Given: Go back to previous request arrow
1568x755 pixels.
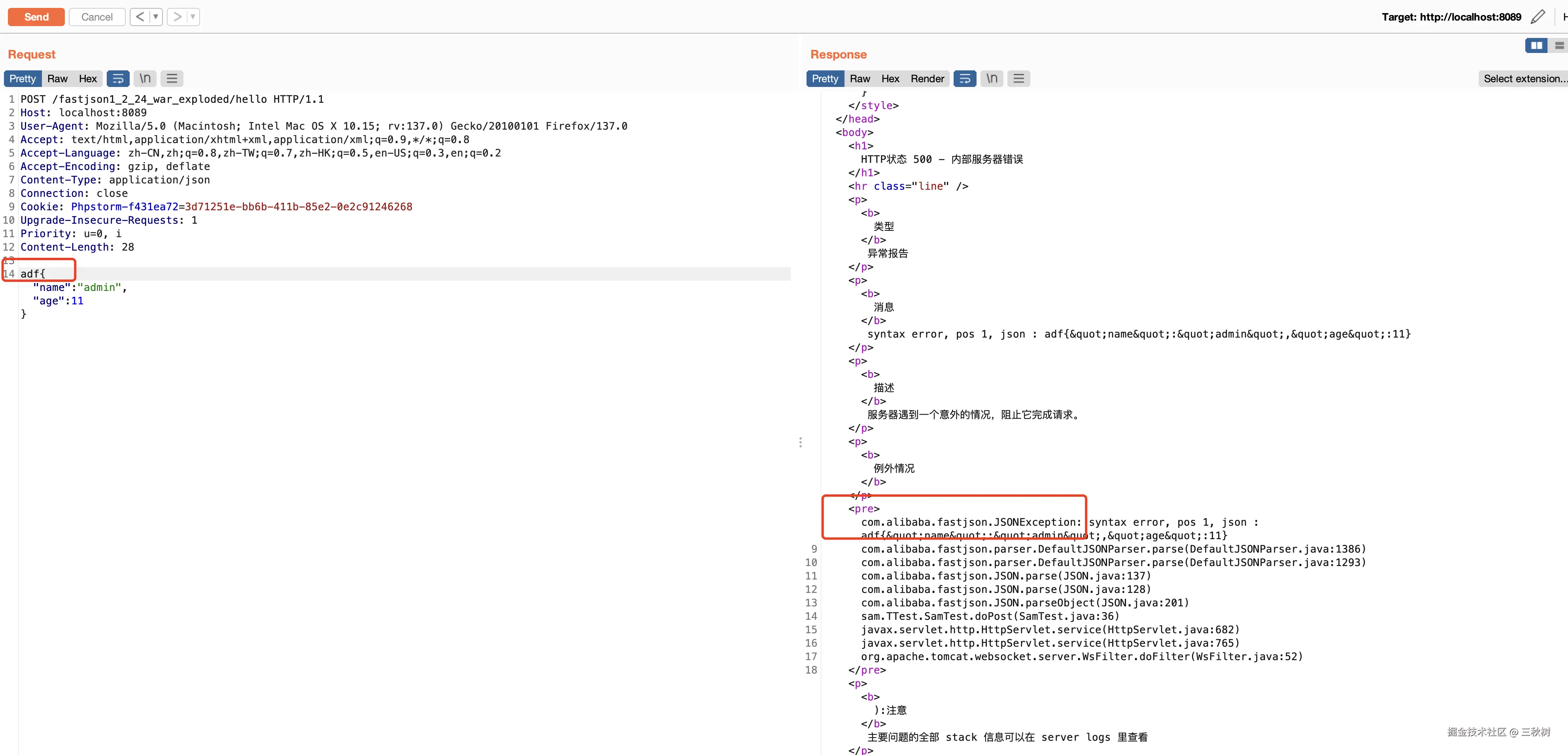Looking at the screenshot, I should 140,17.
